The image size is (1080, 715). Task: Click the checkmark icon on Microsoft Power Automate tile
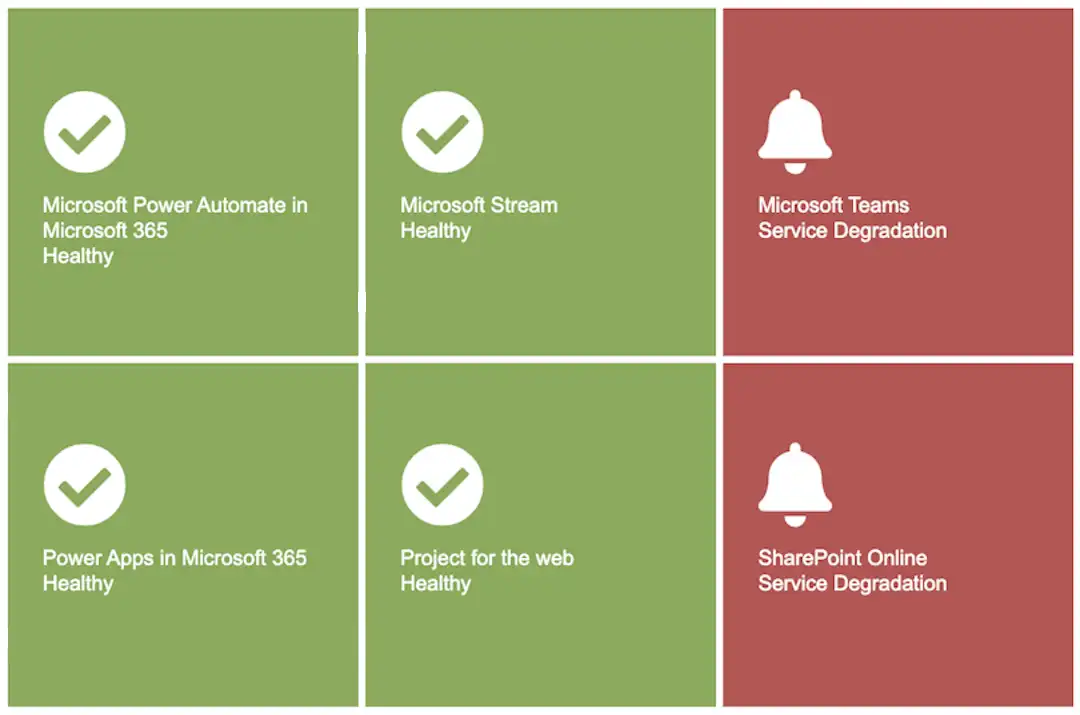[84, 131]
